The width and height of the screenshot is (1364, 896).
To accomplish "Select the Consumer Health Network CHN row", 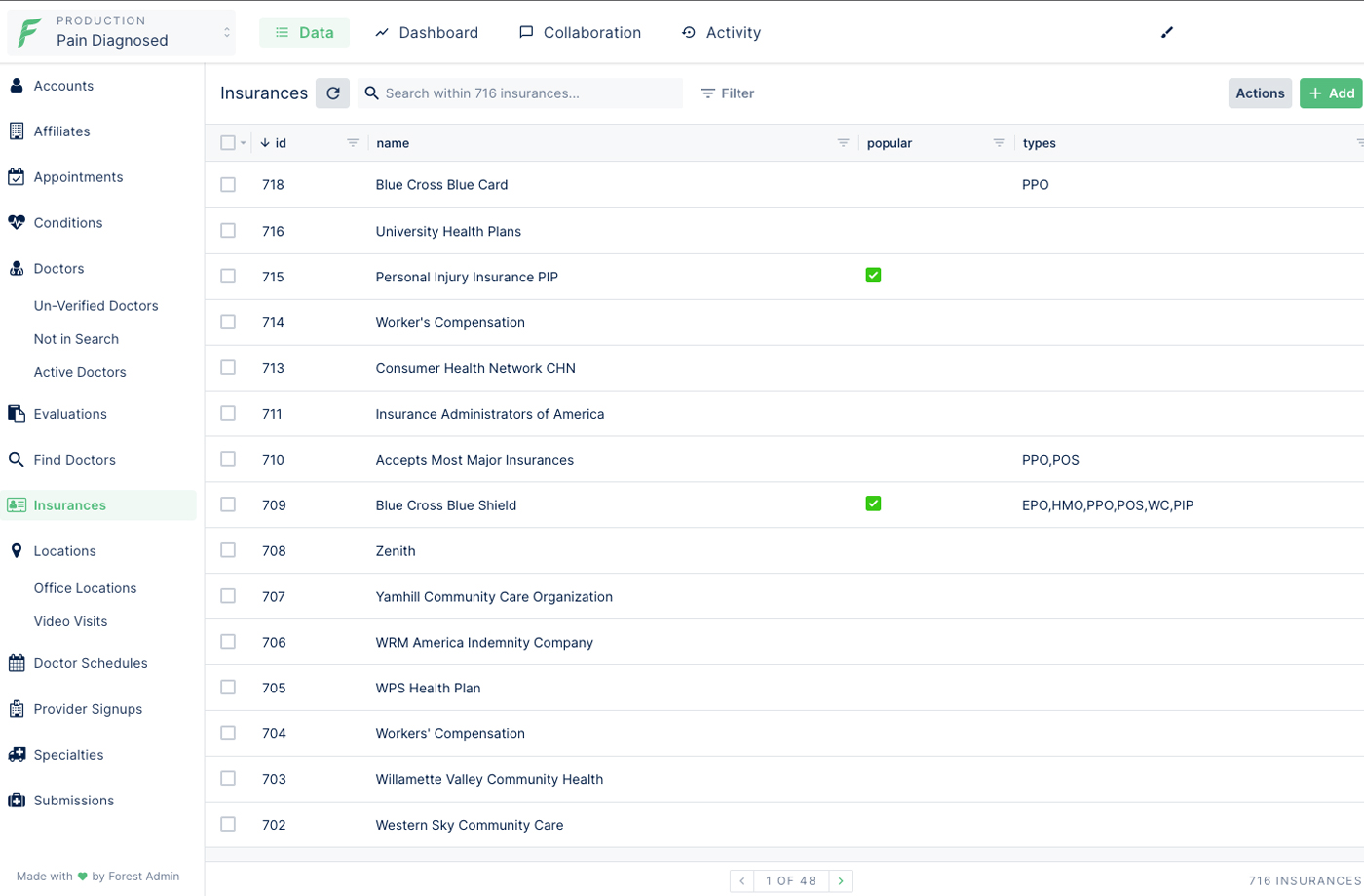I will pos(228,368).
